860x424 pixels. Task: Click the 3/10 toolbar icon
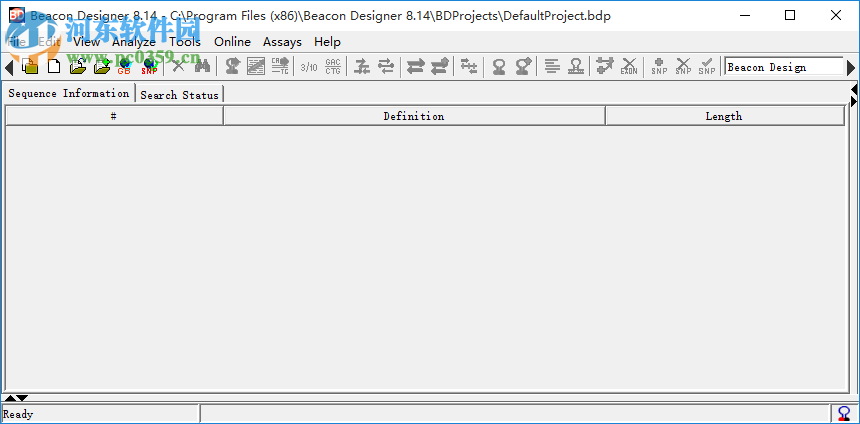point(309,67)
